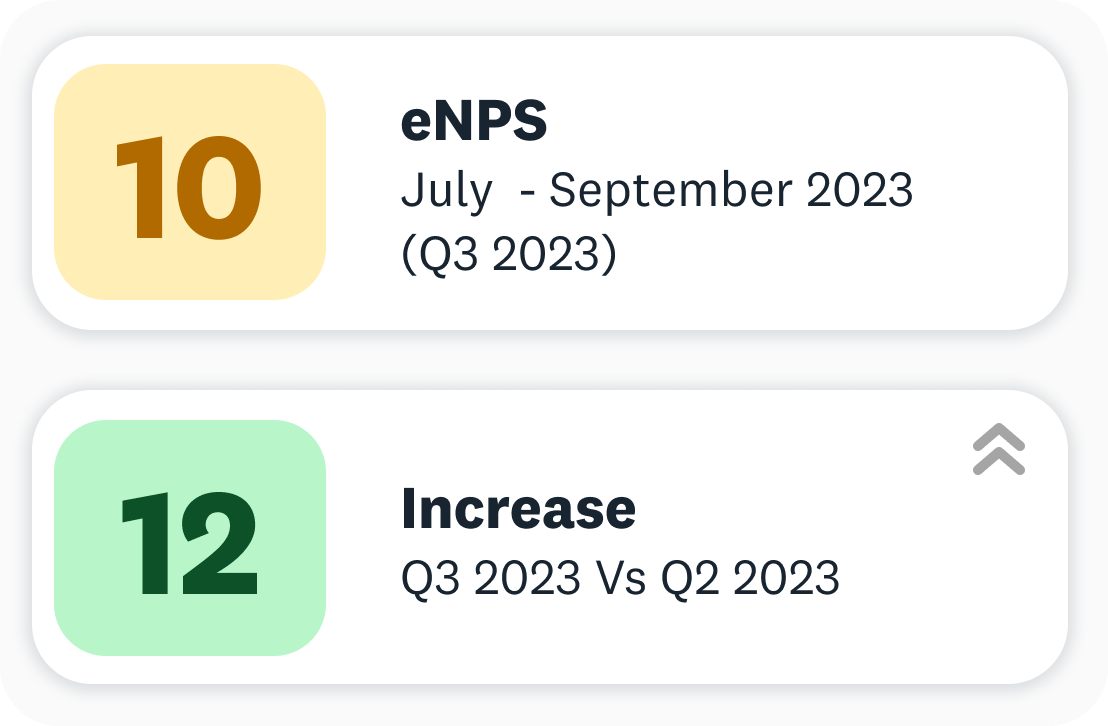The width and height of the screenshot is (1108, 726).
Task: Click the double chevron up icon
Action: point(998,449)
